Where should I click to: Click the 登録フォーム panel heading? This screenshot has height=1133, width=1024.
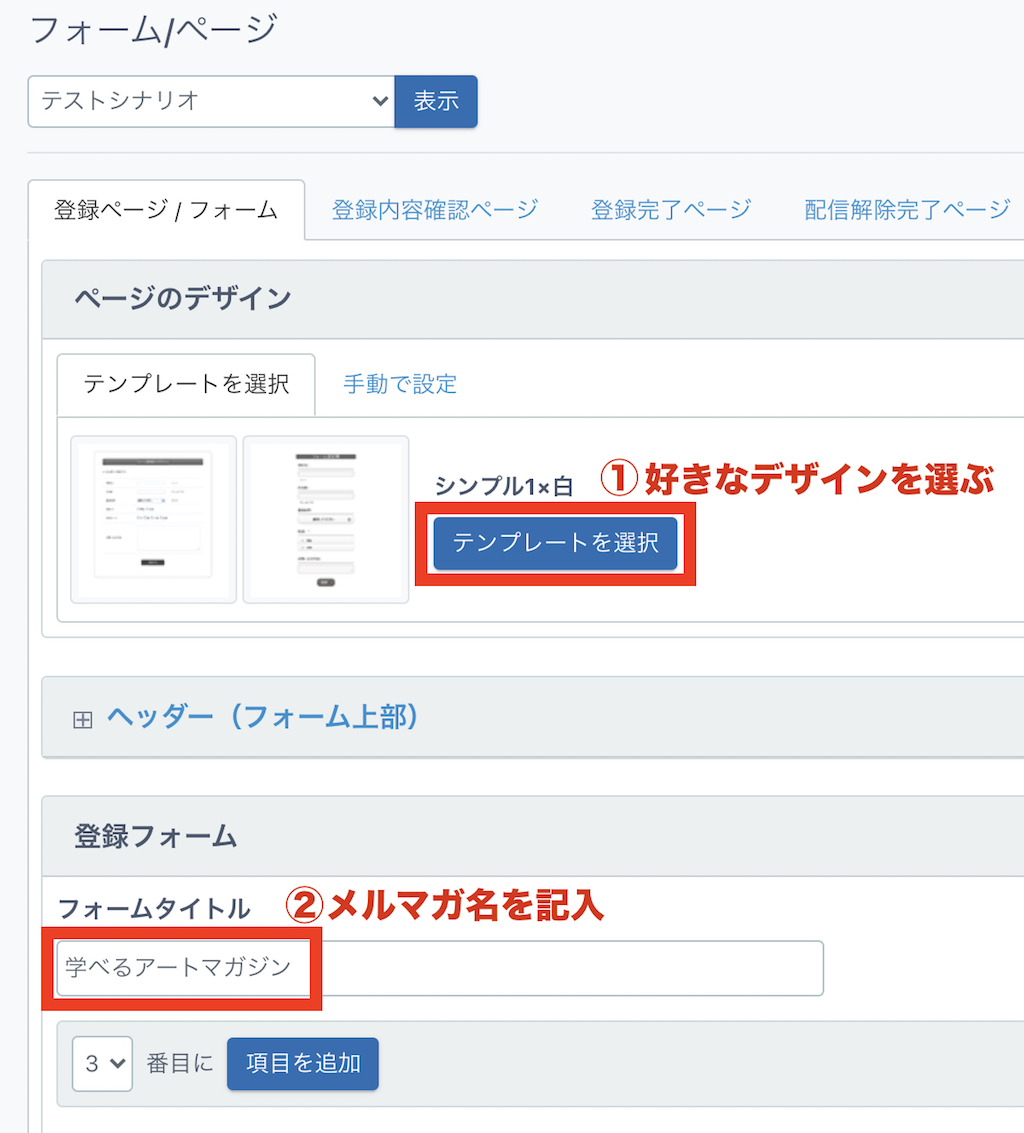[x=156, y=836]
